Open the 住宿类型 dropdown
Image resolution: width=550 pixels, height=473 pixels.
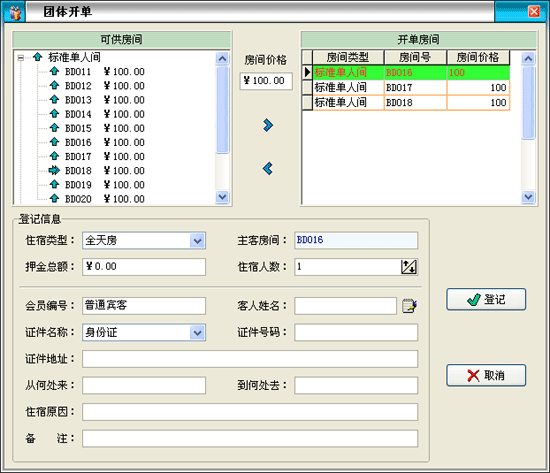pos(197,241)
